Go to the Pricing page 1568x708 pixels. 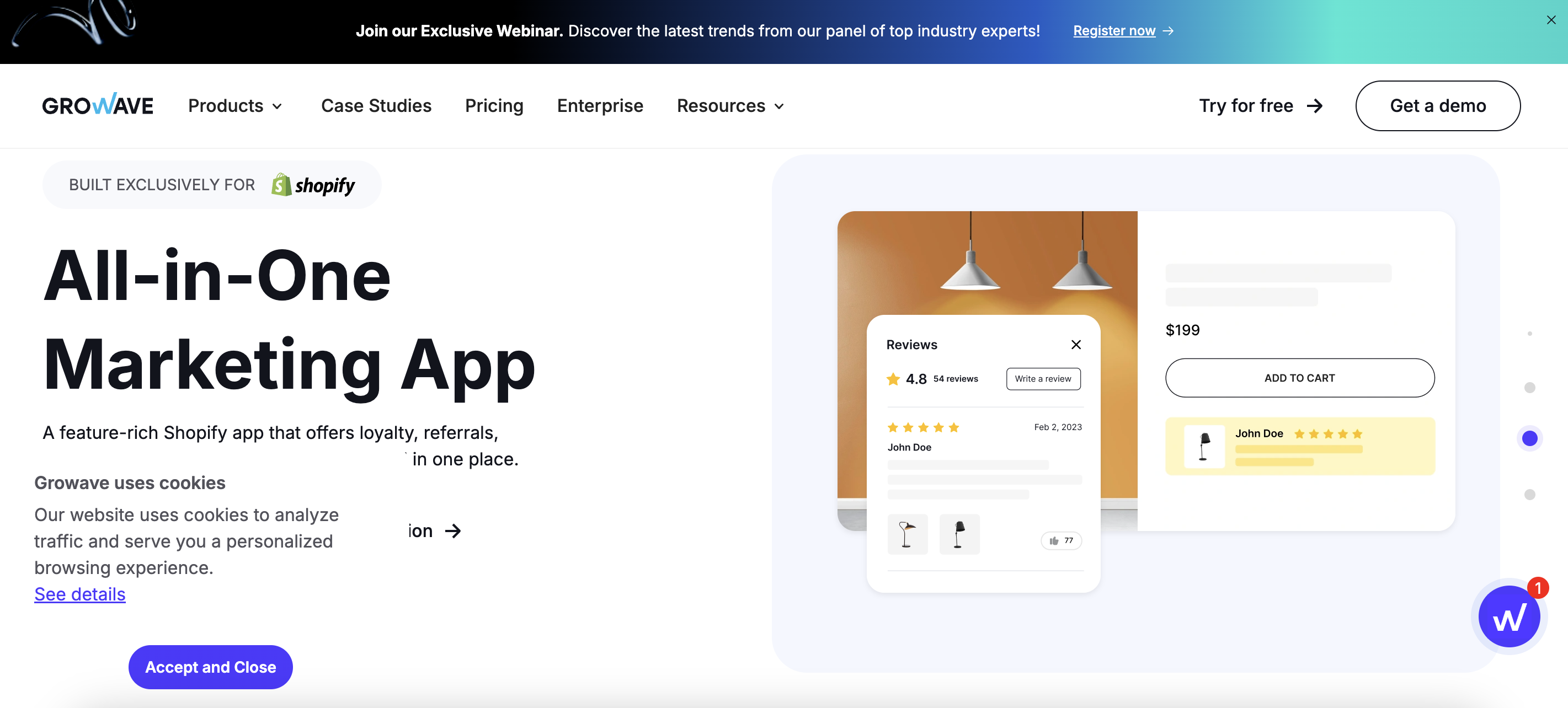(x=494, y=106)
